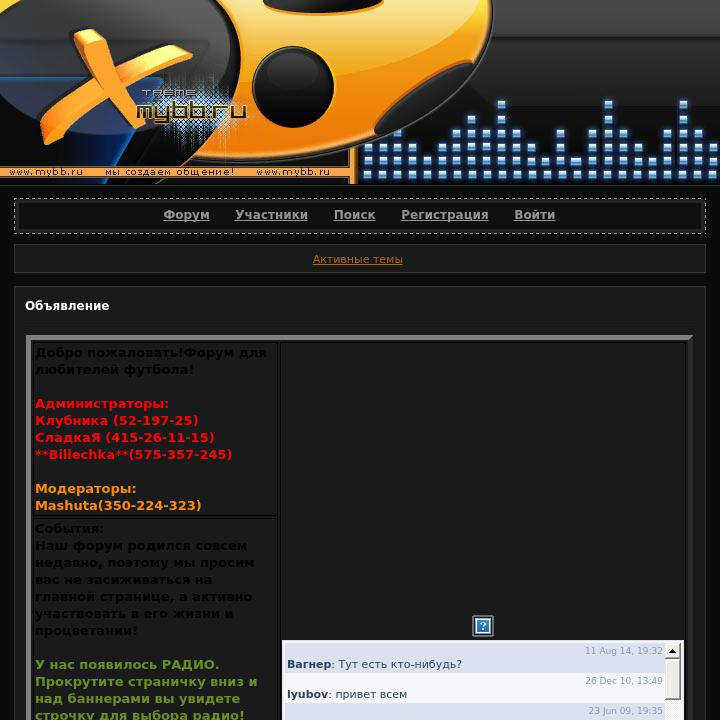Click the chat timestamp 26 Dec 10, 13:49
The image size is (720, 720).
(624, 681)
